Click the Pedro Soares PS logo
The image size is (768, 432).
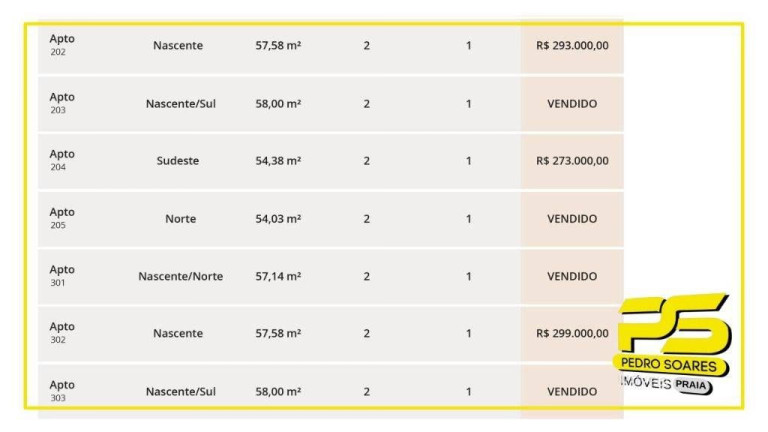672,343
